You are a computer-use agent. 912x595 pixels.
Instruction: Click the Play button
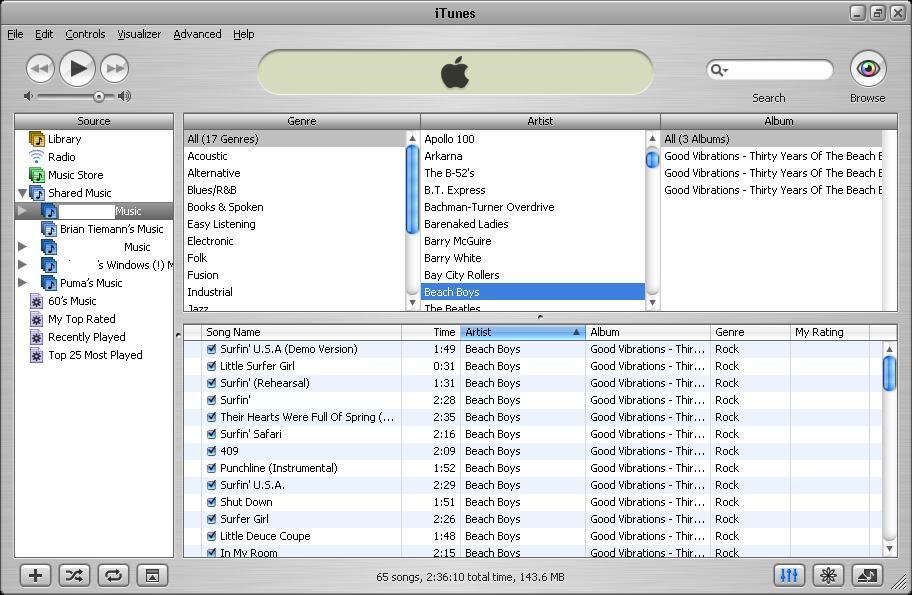[77, 69]
